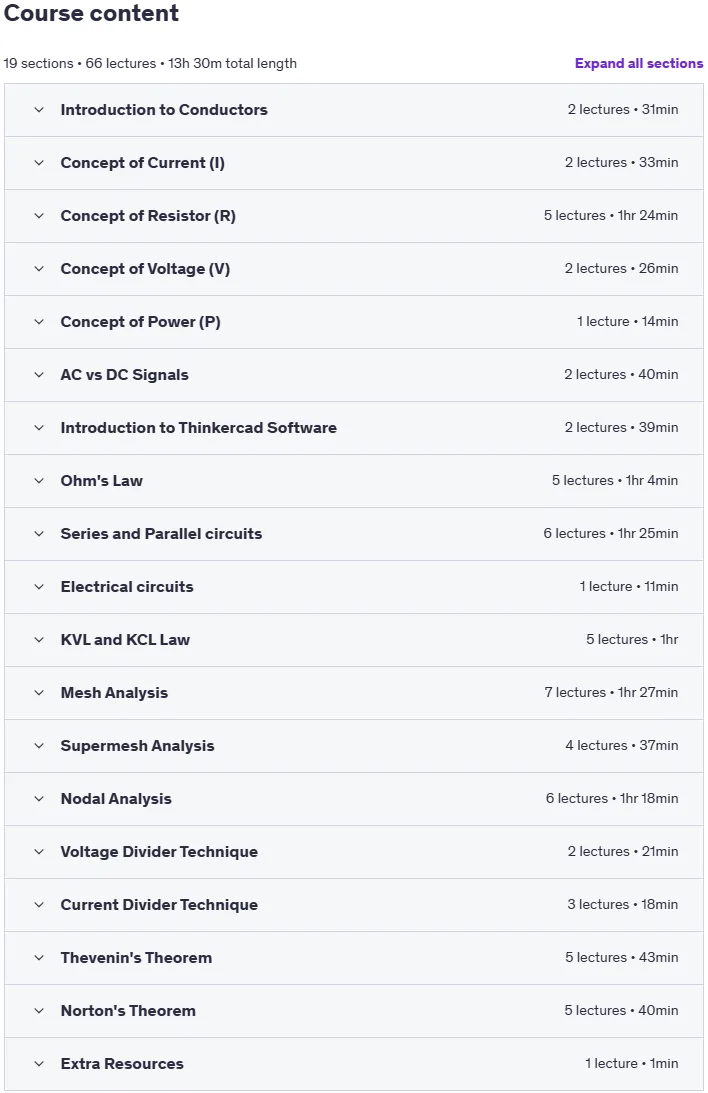The image size is (708, 1093).
Task: Select the Voltage Divider Technique heading
Action: click(159, 852)
